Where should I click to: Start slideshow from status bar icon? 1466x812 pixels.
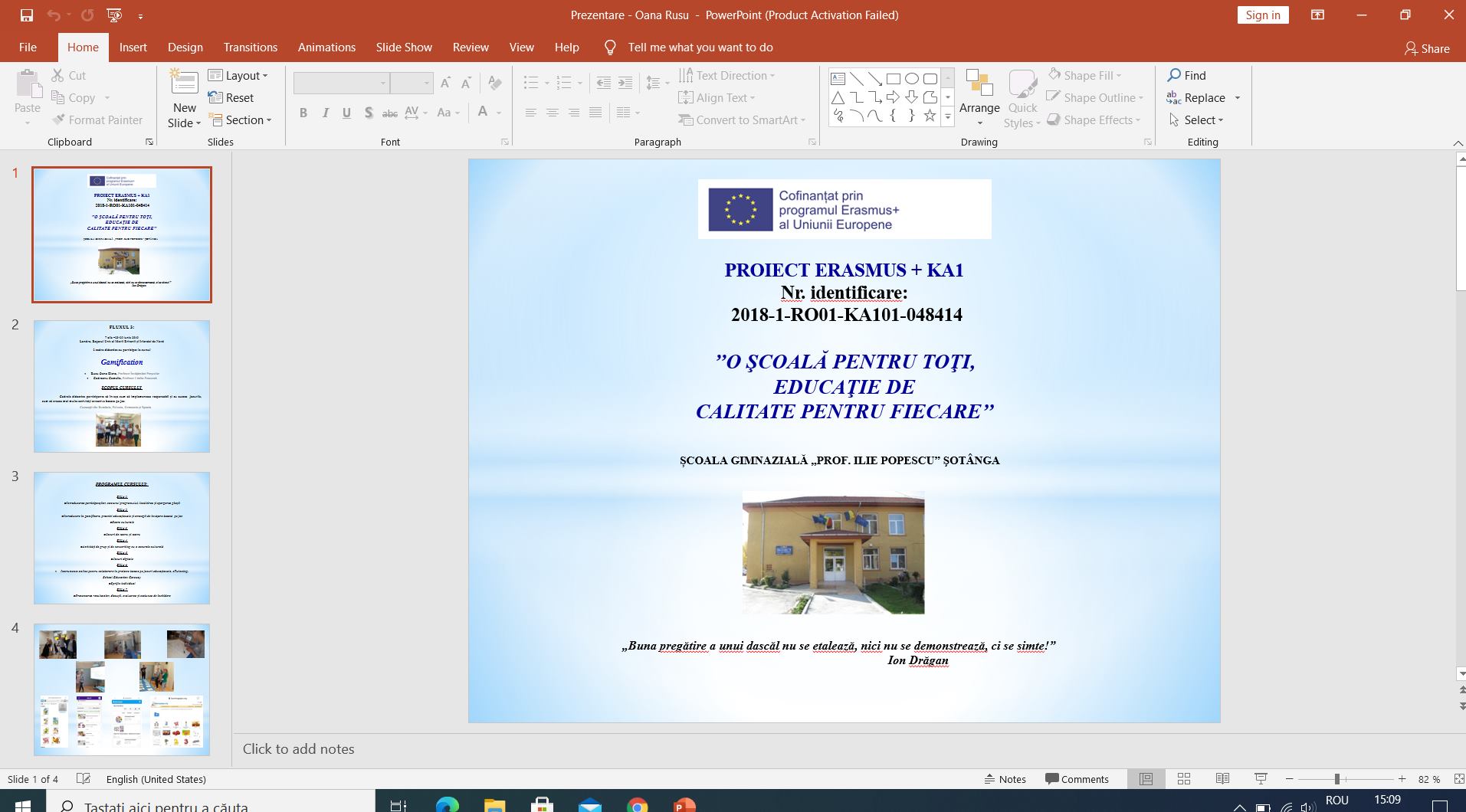[1260, 779]
